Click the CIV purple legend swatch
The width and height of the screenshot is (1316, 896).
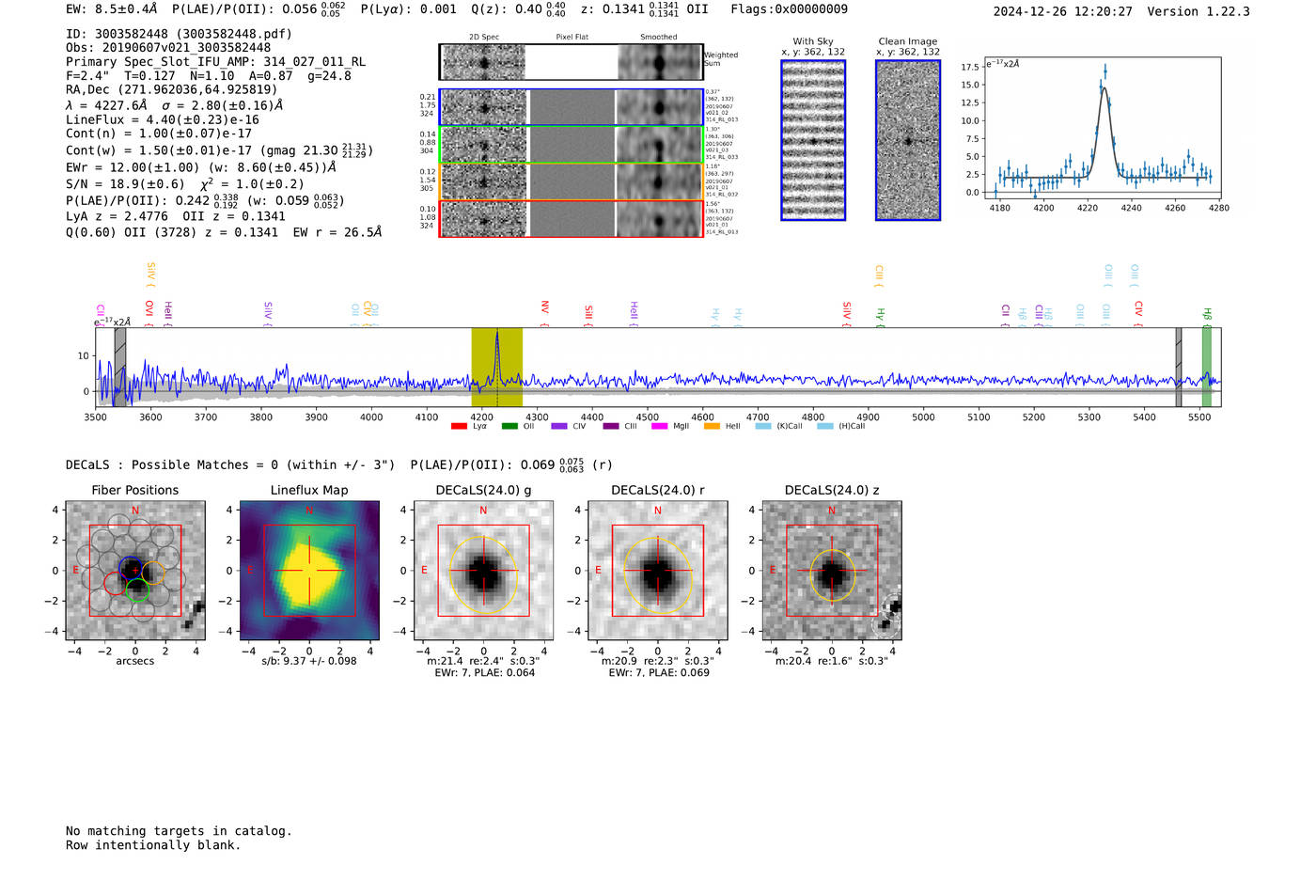[559, 427]
